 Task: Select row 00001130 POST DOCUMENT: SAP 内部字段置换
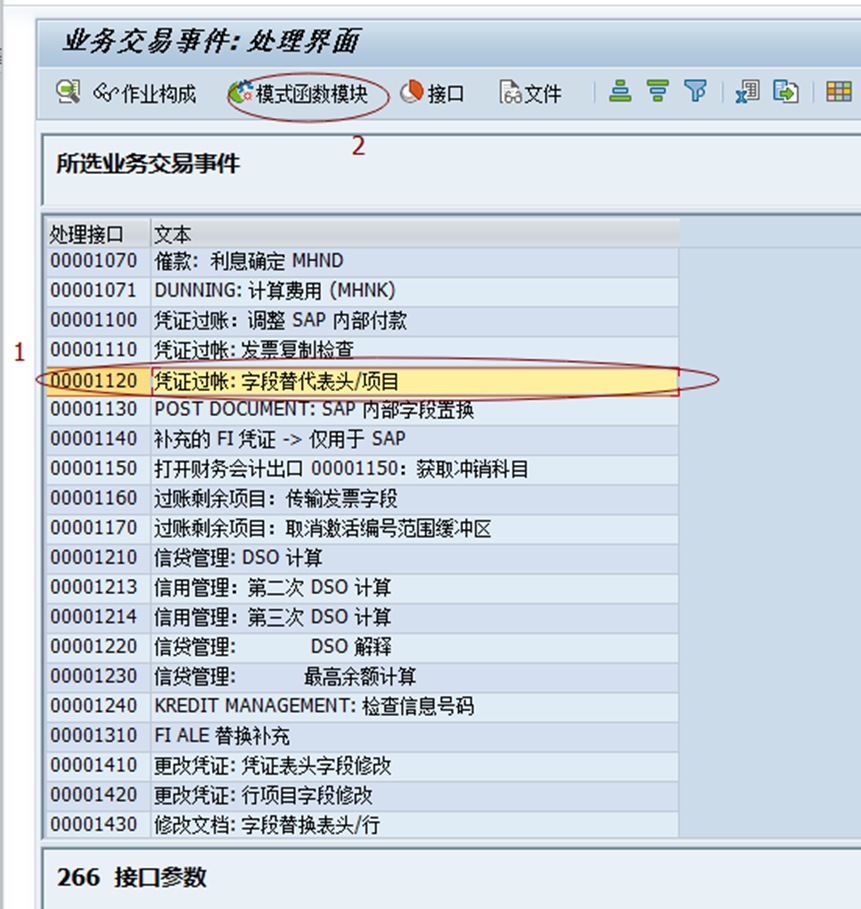click(362, 410)
